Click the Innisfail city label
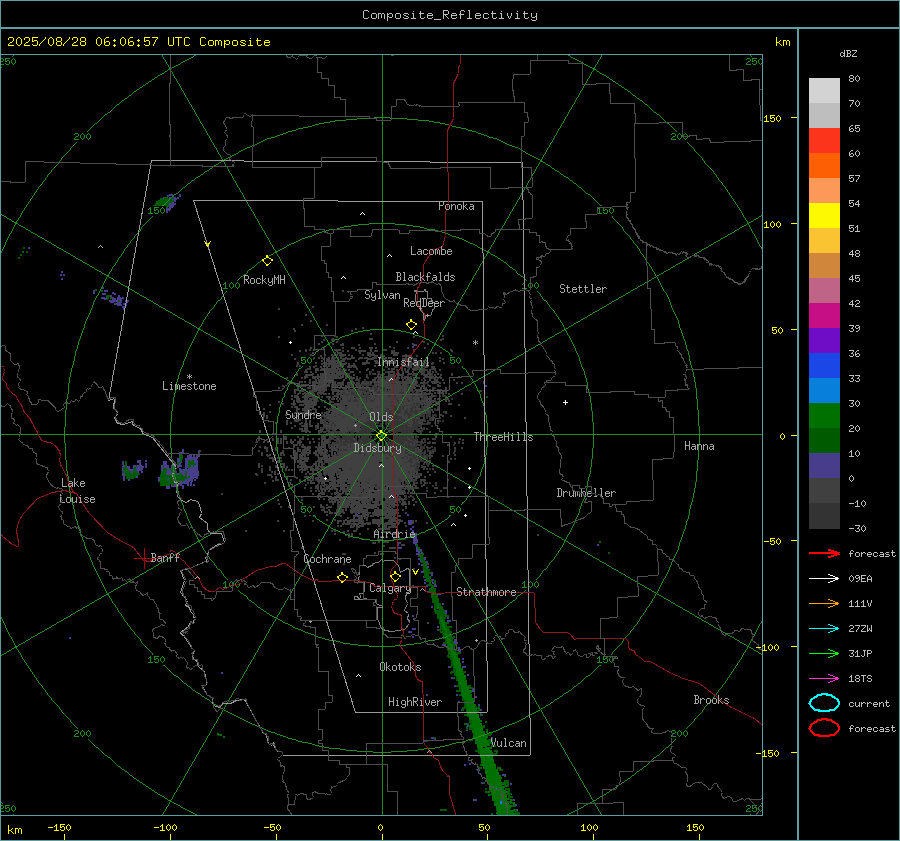Image resolution: width=900 pixels, height=841 pixels. pos(403,362)
